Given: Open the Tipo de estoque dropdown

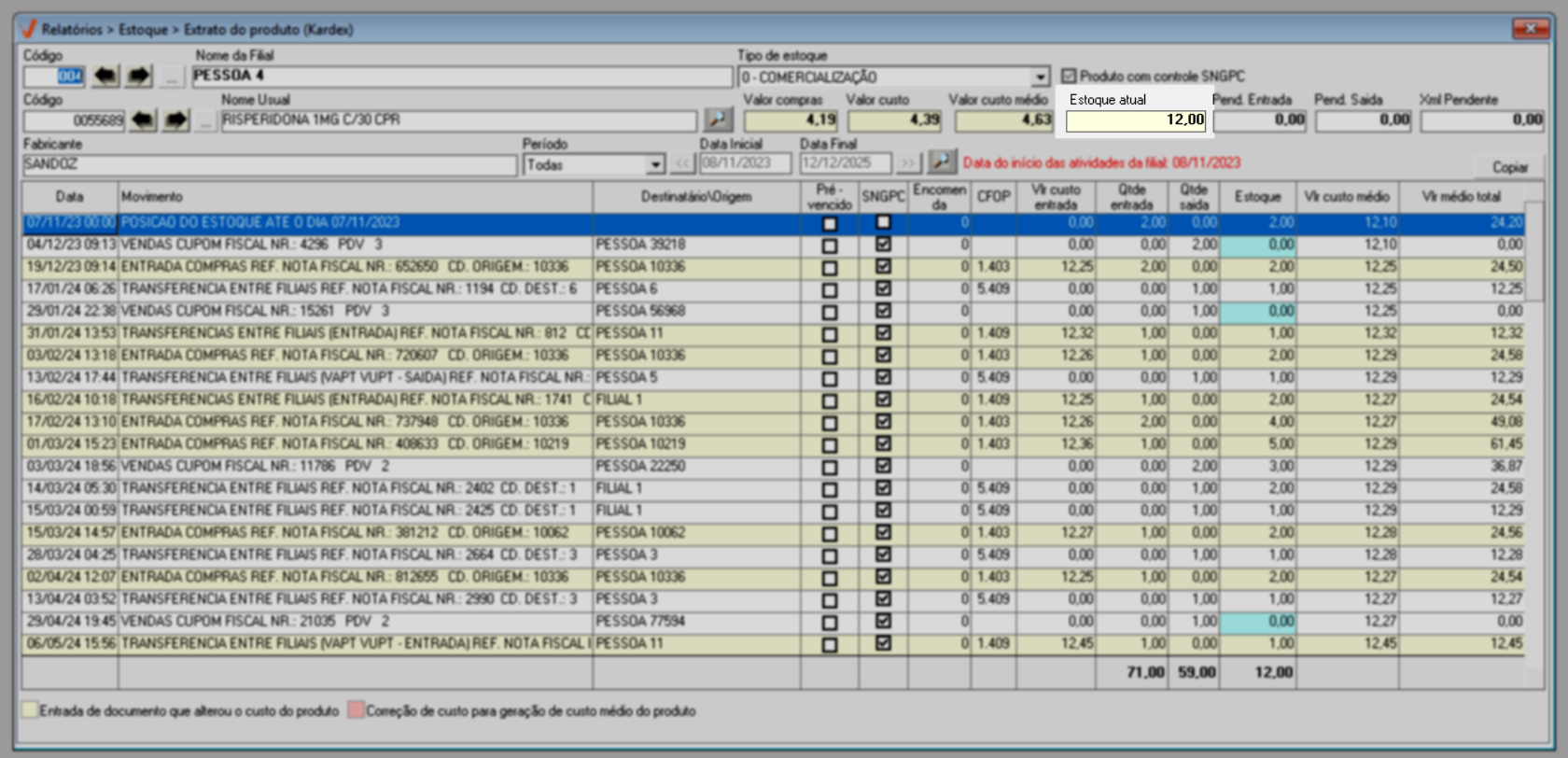Looking at the screenshot, I should coord(1040,77).
